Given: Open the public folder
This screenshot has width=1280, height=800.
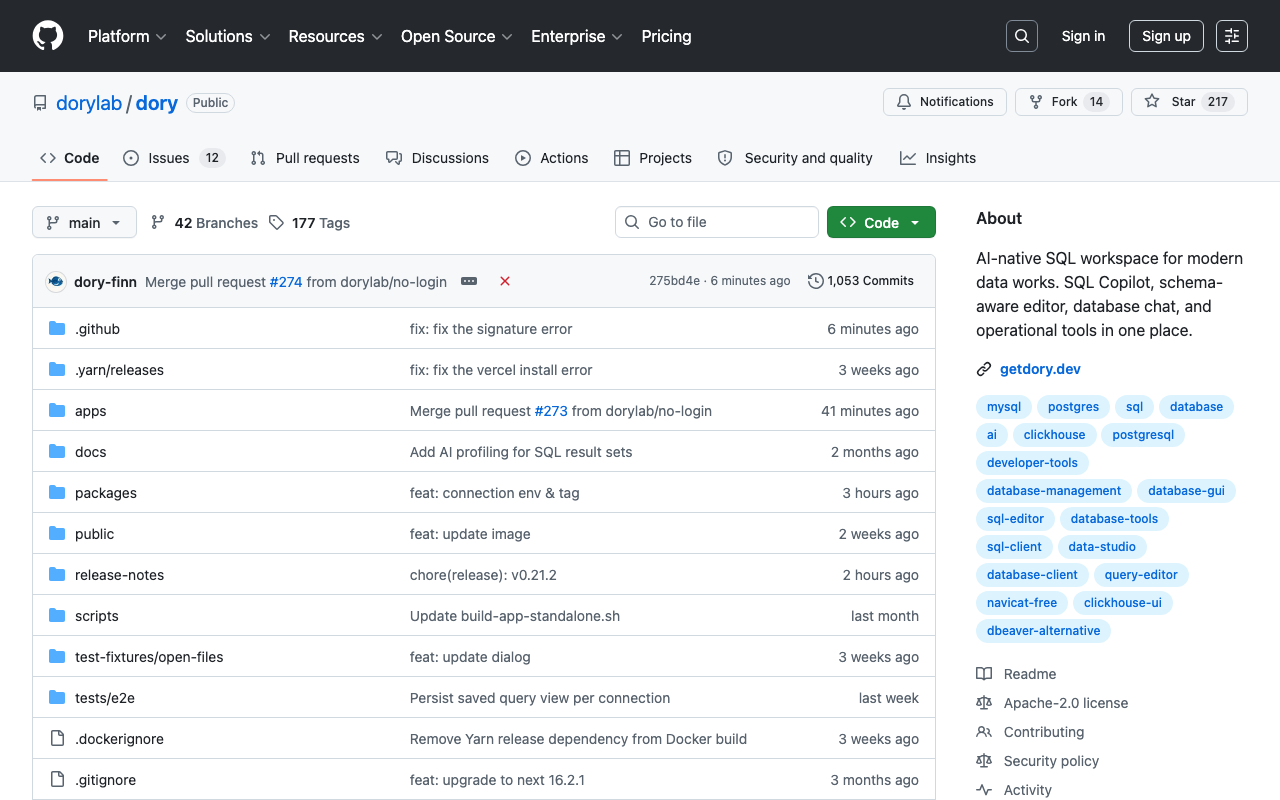Looking at the screenshot, I should 95,534.
